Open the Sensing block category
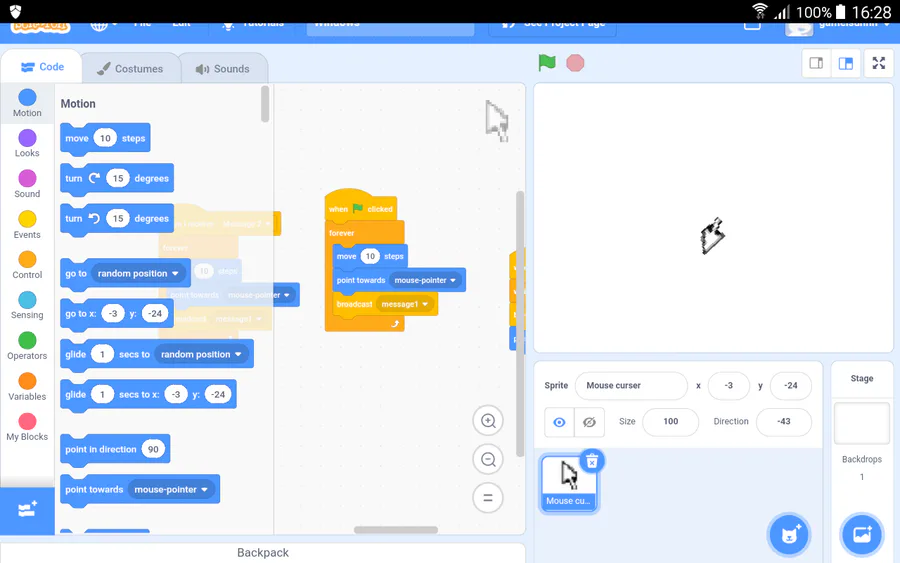900x563 pixels. click(x=27, y=305)
